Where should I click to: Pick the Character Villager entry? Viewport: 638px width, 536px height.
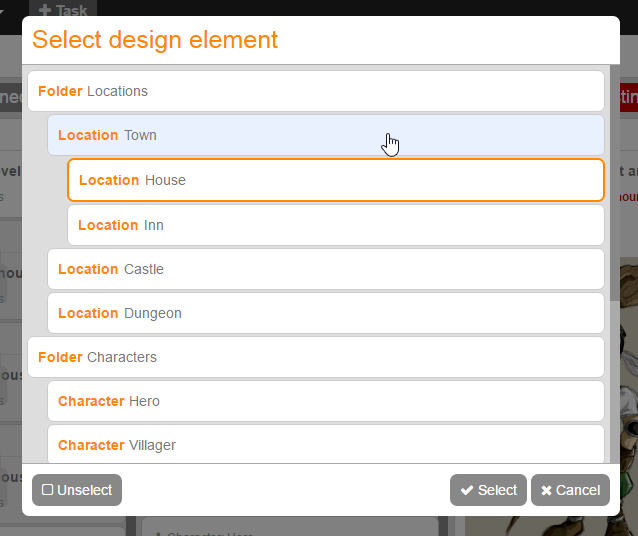[325, 445]
